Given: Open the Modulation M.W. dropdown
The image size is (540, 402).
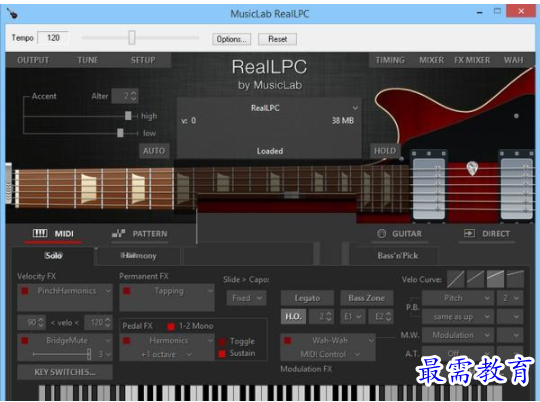Looking at the screenshot, I should pos(457,335).
